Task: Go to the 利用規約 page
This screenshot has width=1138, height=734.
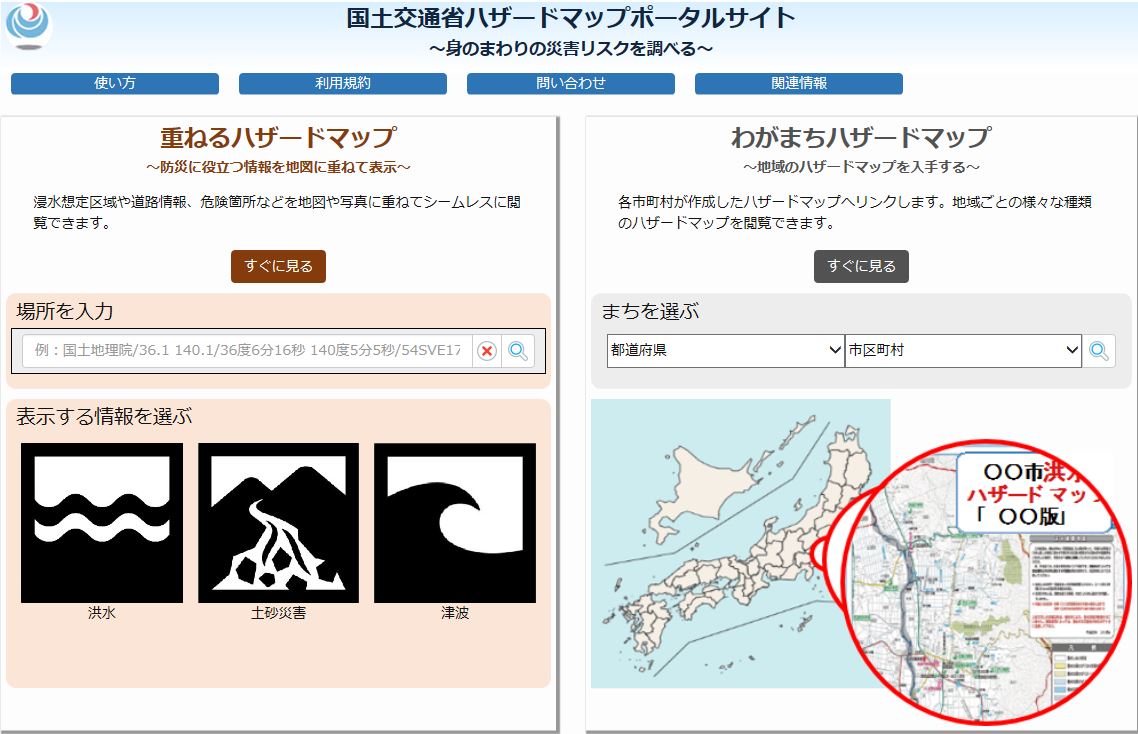Action: click(343, 84)
